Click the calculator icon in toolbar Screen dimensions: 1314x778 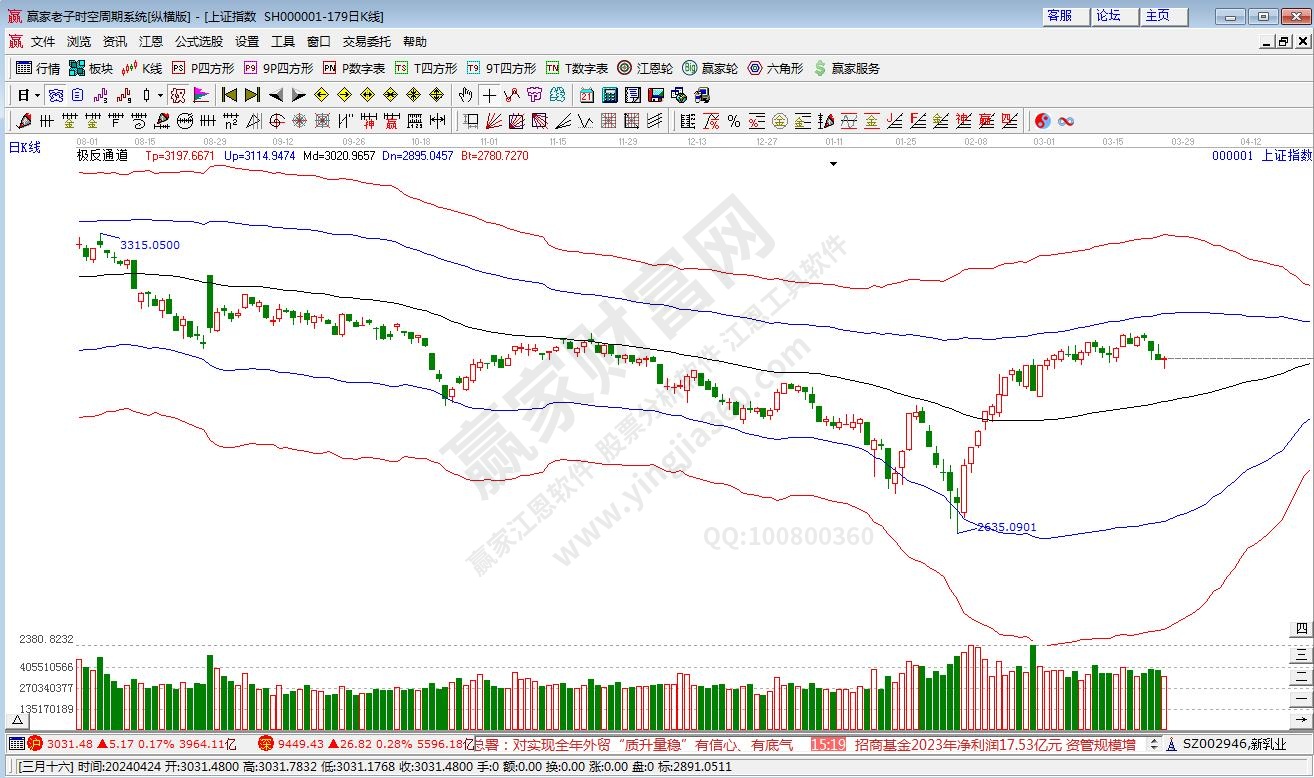point(609,95)
